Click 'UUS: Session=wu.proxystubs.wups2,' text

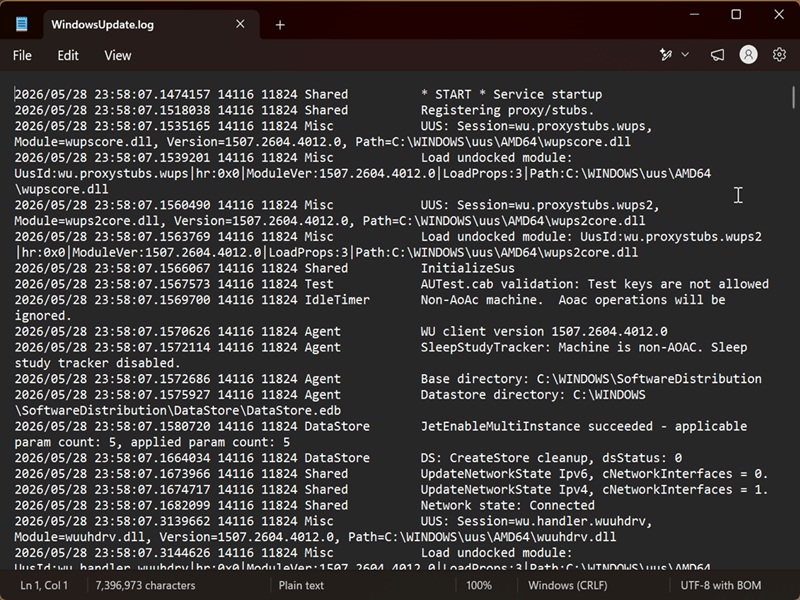[540, 205]
